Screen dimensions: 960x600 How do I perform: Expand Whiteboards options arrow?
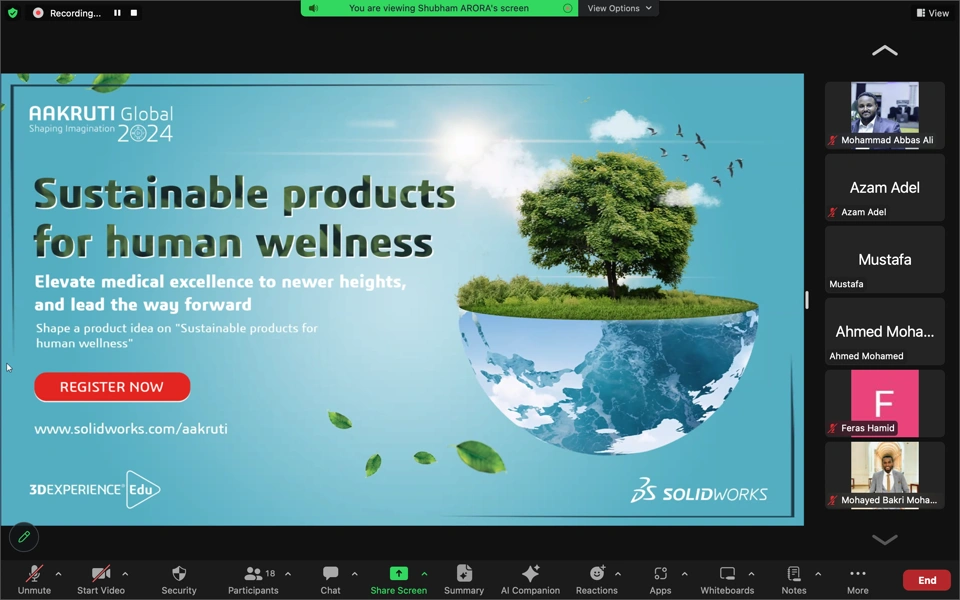[x=751, y=574]
